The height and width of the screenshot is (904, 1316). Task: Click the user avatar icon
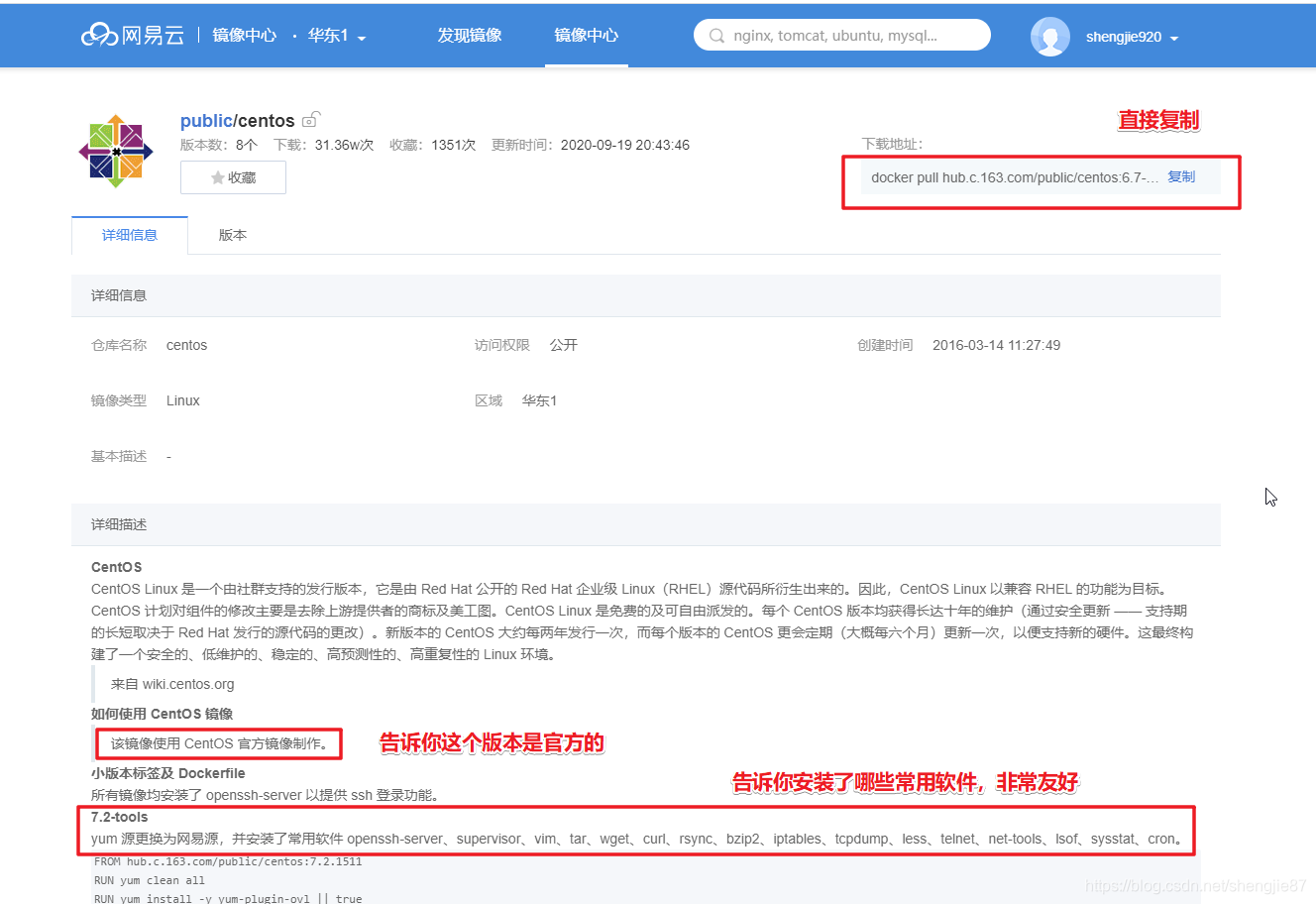tap(1050, 37)
